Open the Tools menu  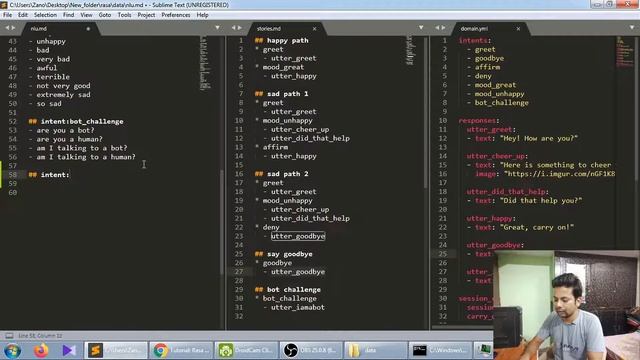[x=124, y=15]
